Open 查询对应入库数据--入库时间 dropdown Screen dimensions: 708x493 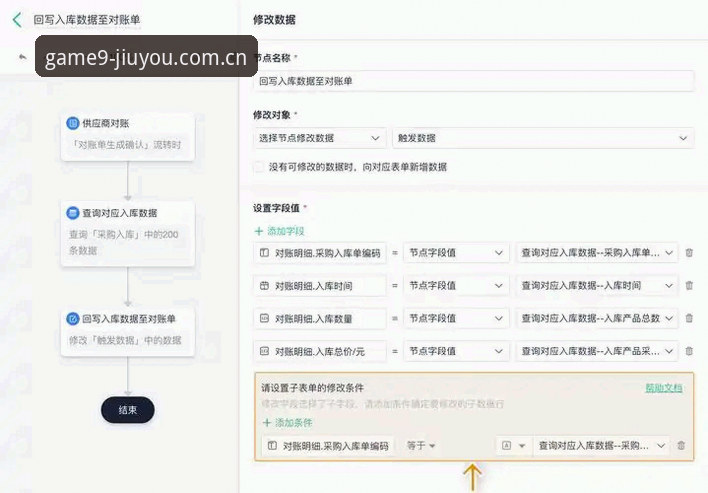tap(597, 285)
